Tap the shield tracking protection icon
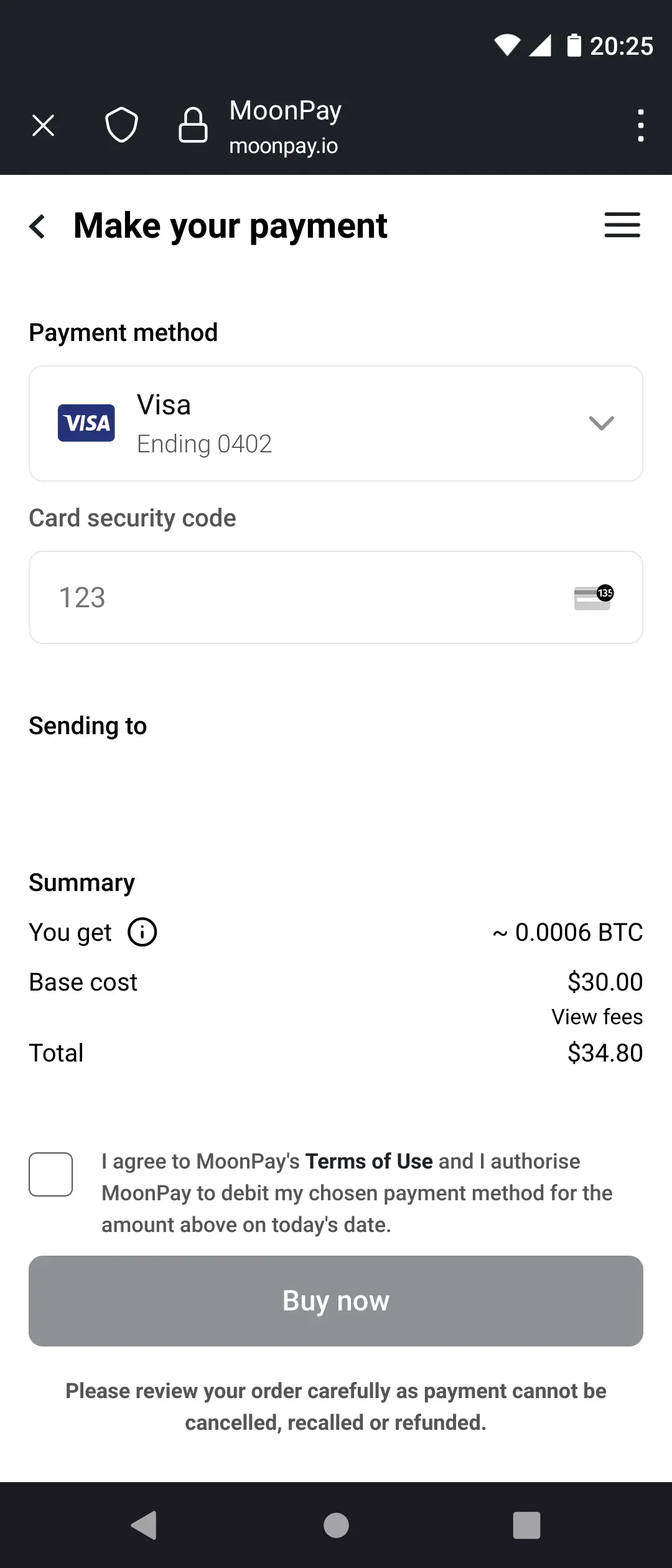This screenshot has width=672, height=1568. coord(121,125)
